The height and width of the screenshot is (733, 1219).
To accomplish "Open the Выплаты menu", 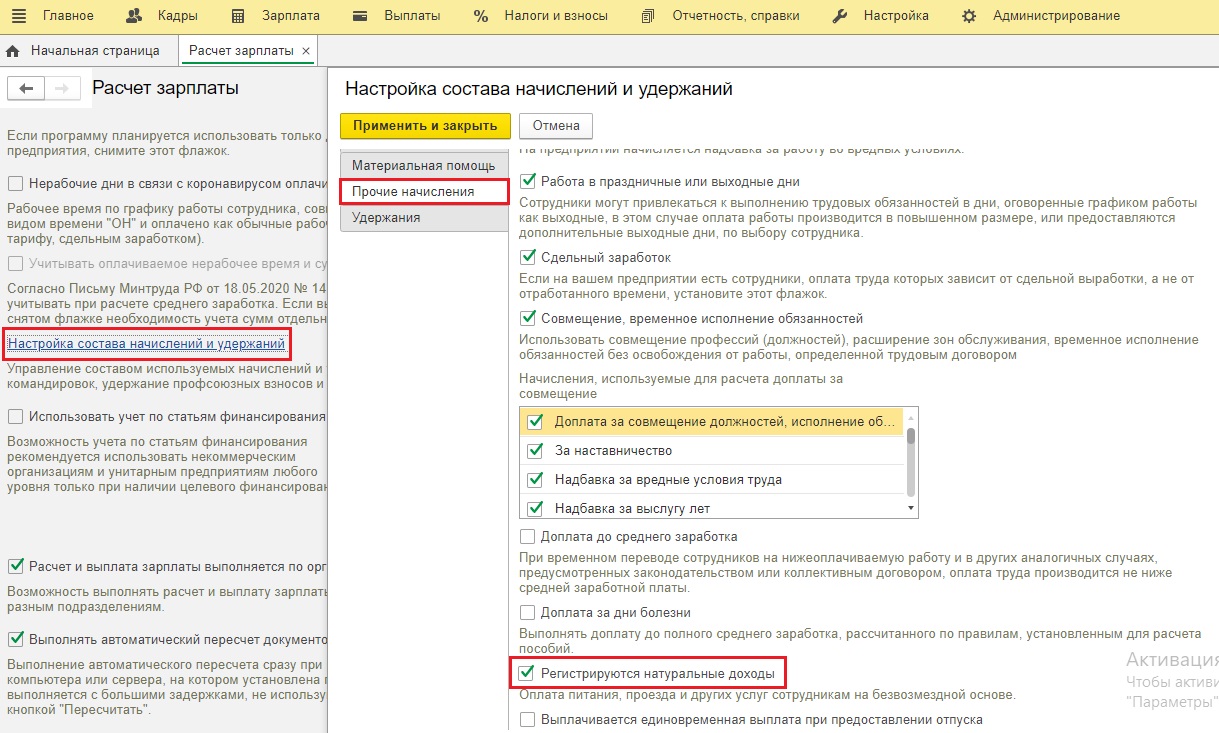I will pyautogui.click(x=411, y=16).
